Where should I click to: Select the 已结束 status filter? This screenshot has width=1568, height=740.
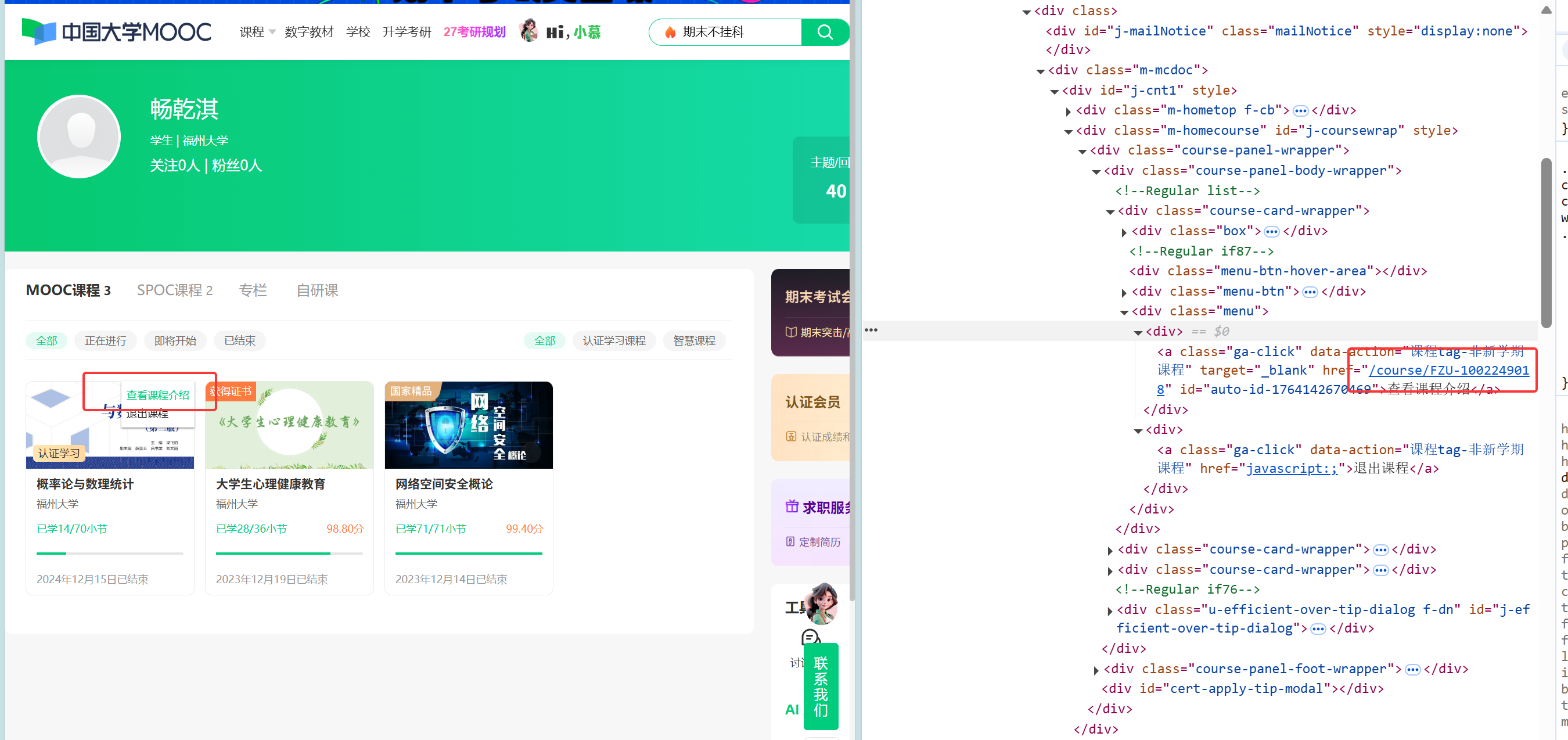(239, 340)
